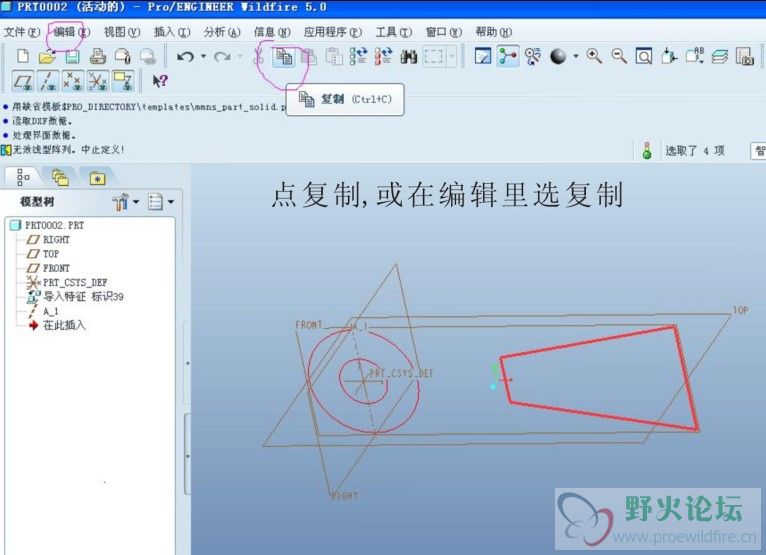
Task: Open the selection box dropdown arrow
Action: click(x=452, y=57)
